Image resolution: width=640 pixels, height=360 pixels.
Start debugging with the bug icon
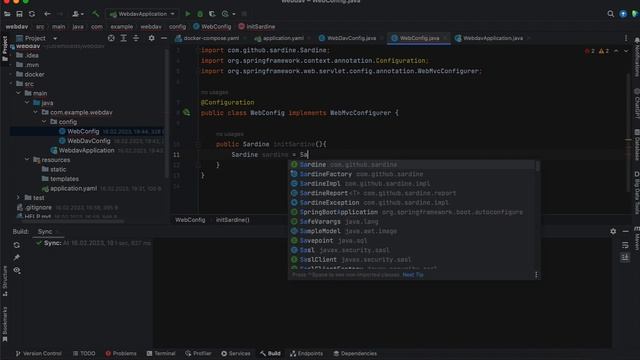pos(200,14)
